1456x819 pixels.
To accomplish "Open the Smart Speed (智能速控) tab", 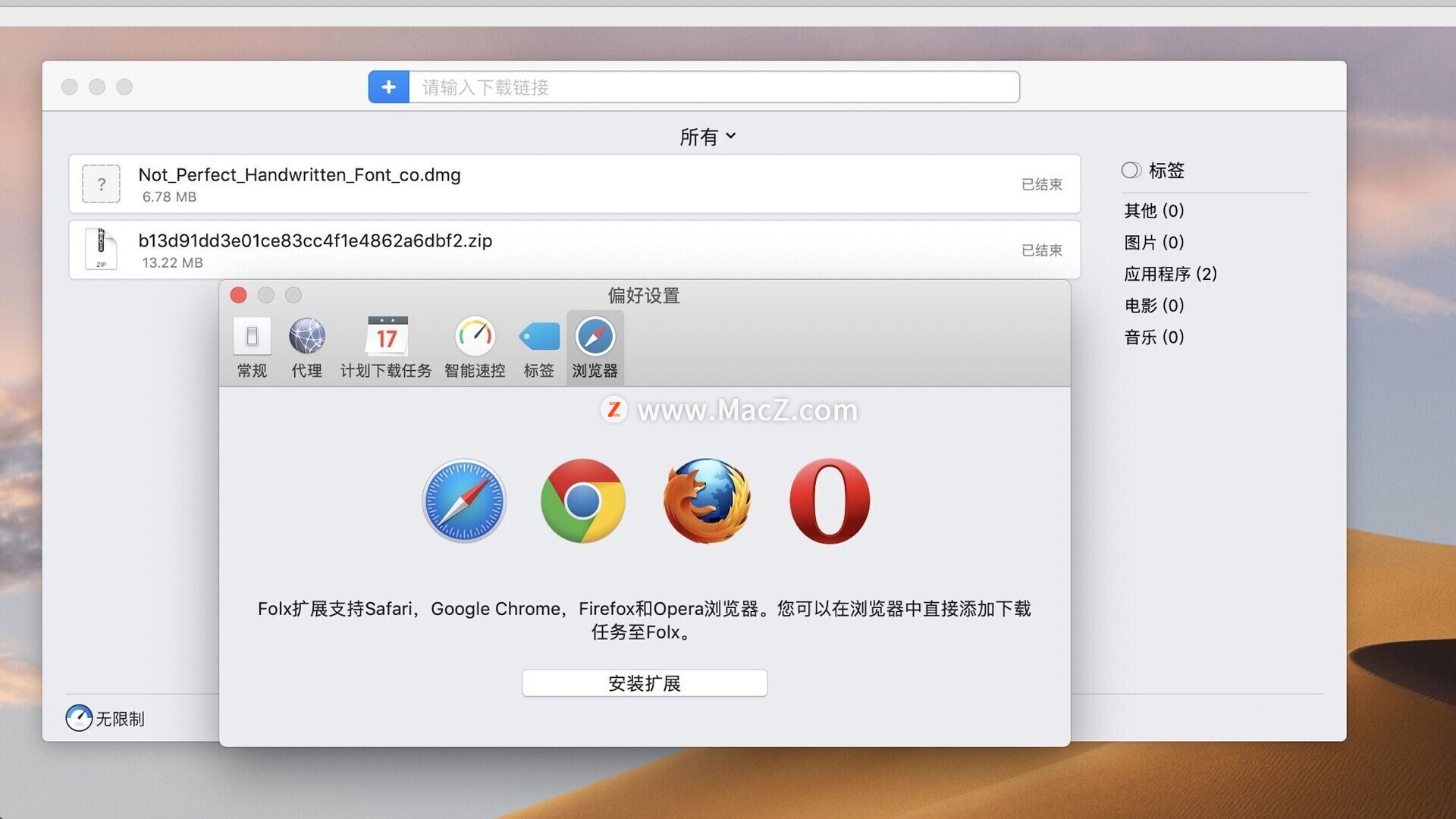I will coord(475,348).
